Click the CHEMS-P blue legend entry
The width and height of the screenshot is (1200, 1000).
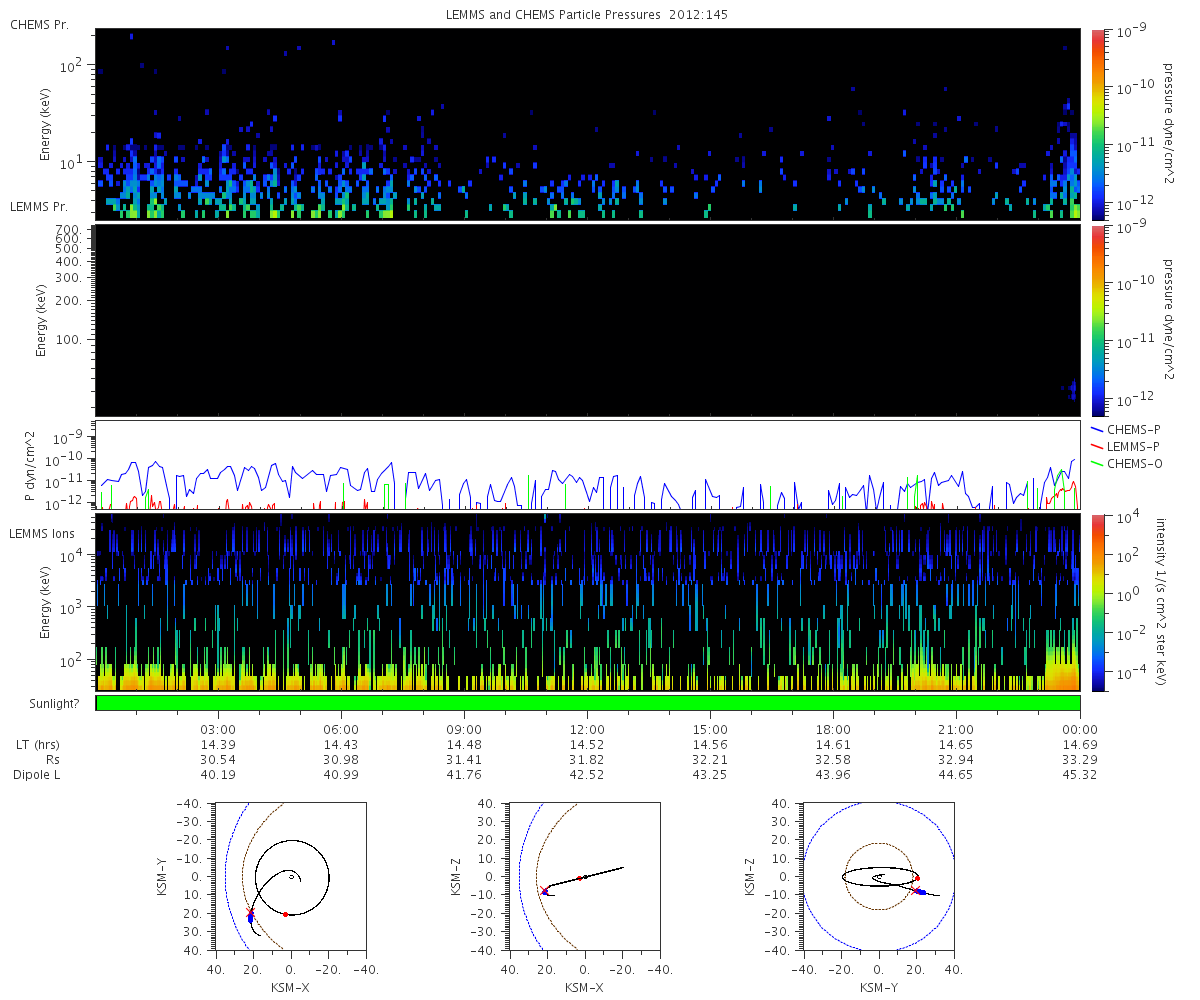click(x=1126, y=429)
